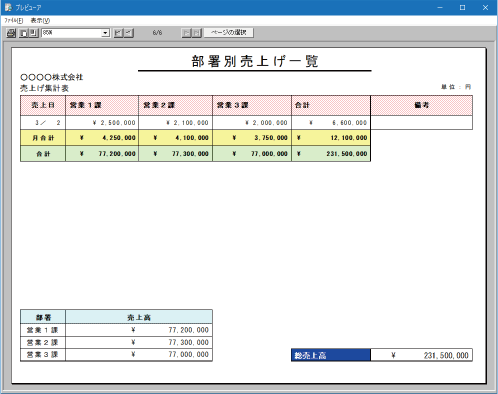Open the ファイル(F) menu

tap(14, 21)
